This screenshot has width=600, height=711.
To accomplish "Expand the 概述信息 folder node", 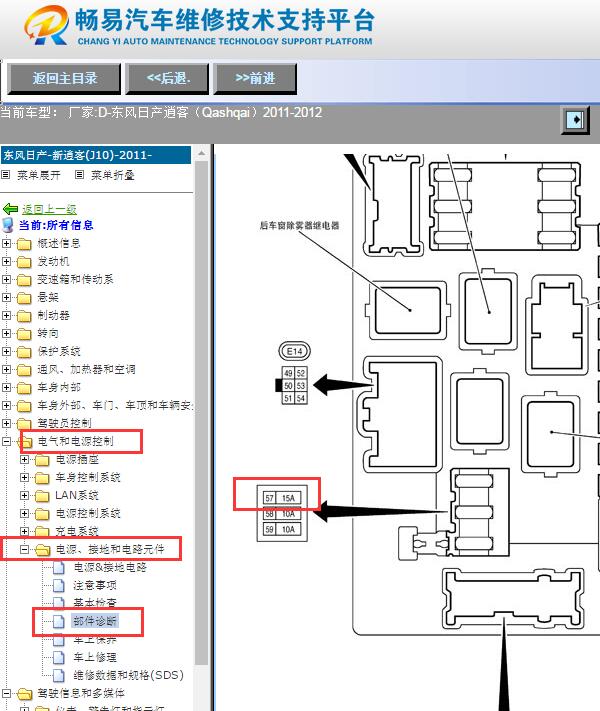I will (6, 243).
